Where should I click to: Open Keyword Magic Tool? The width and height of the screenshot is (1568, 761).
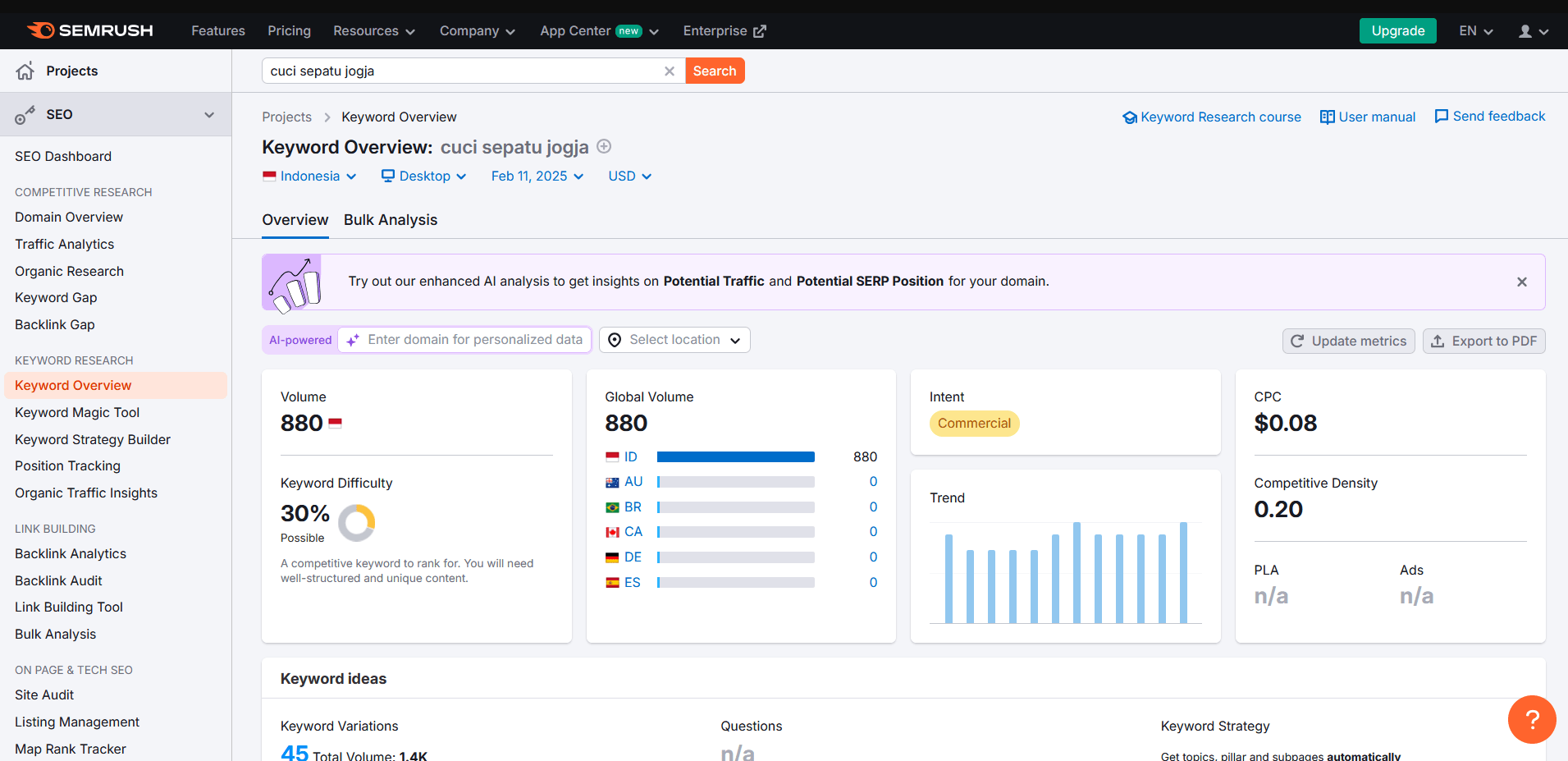77,413
